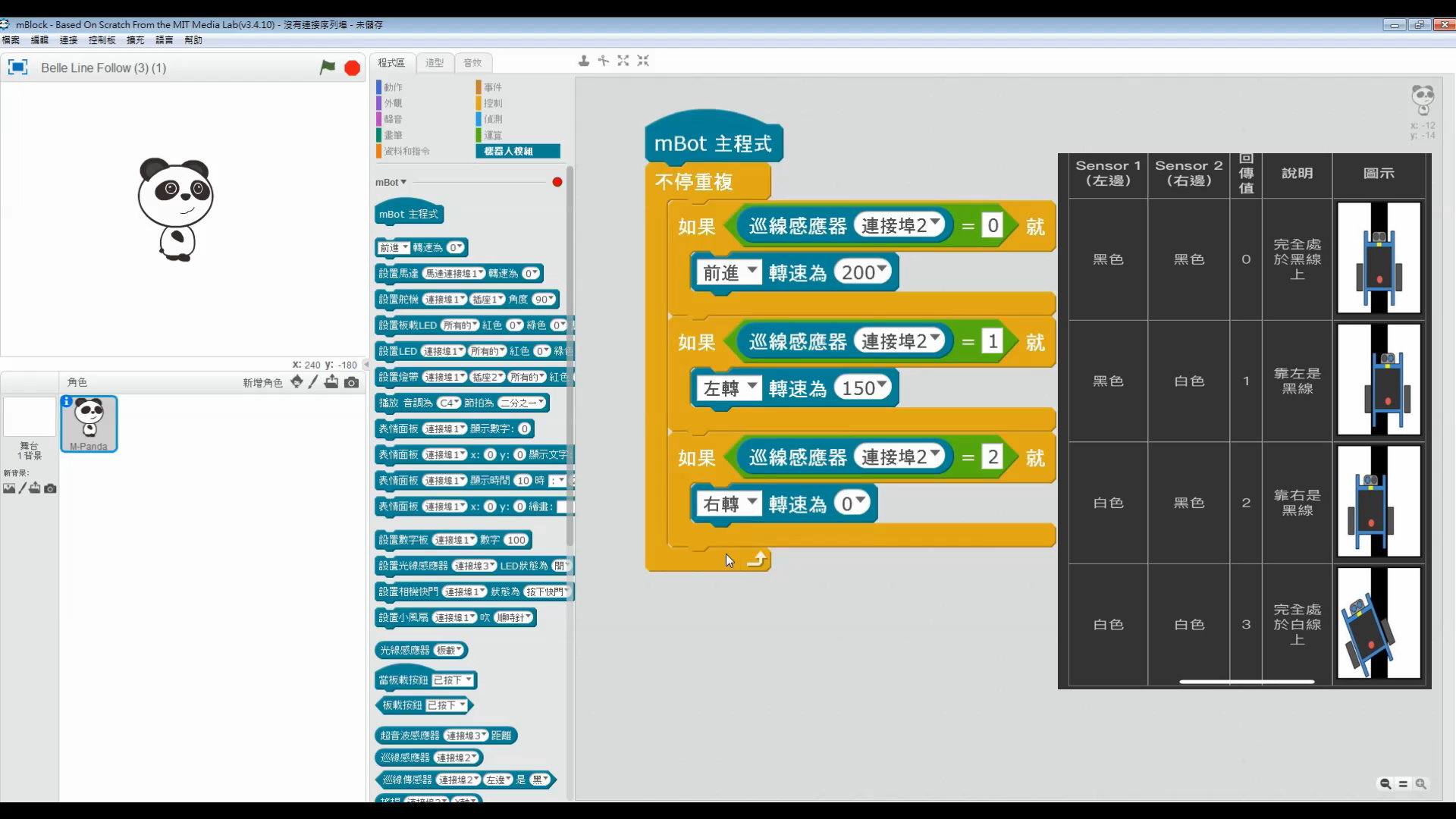Select the cut/delete scissors tool

[x=604, y=61]
